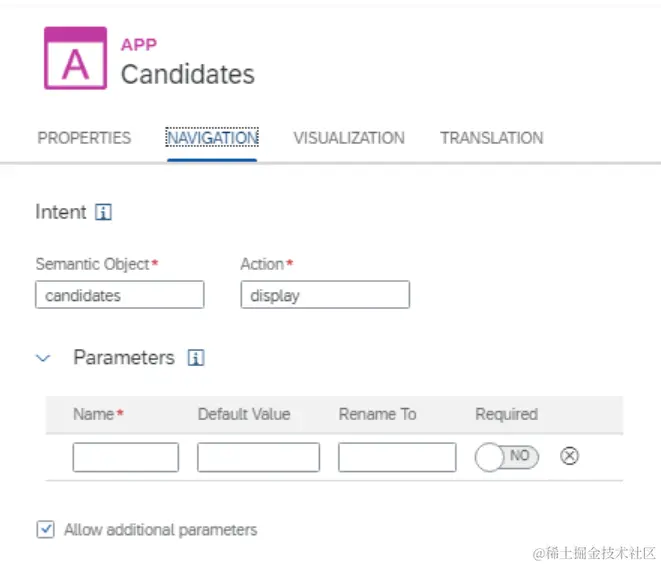Click the Required column header
Image resolution: width=661 pixels, height=566 pixels.
point(506,414)
